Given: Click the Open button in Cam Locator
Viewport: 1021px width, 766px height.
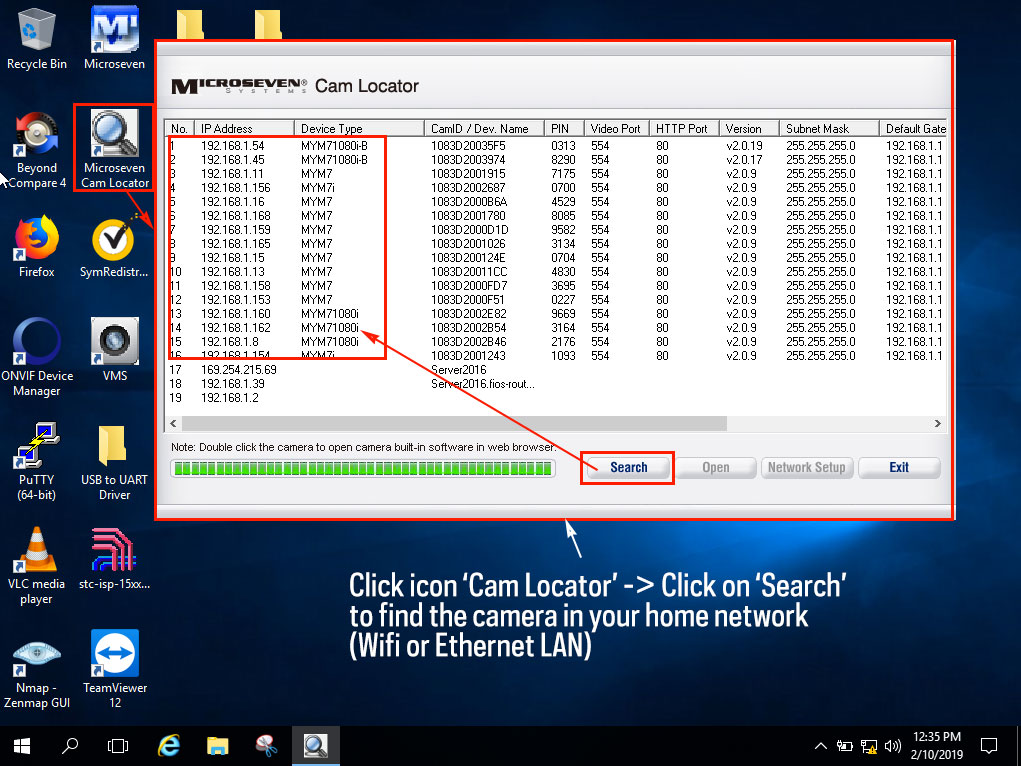Looking at the screenshot, I should pos(716,468).
